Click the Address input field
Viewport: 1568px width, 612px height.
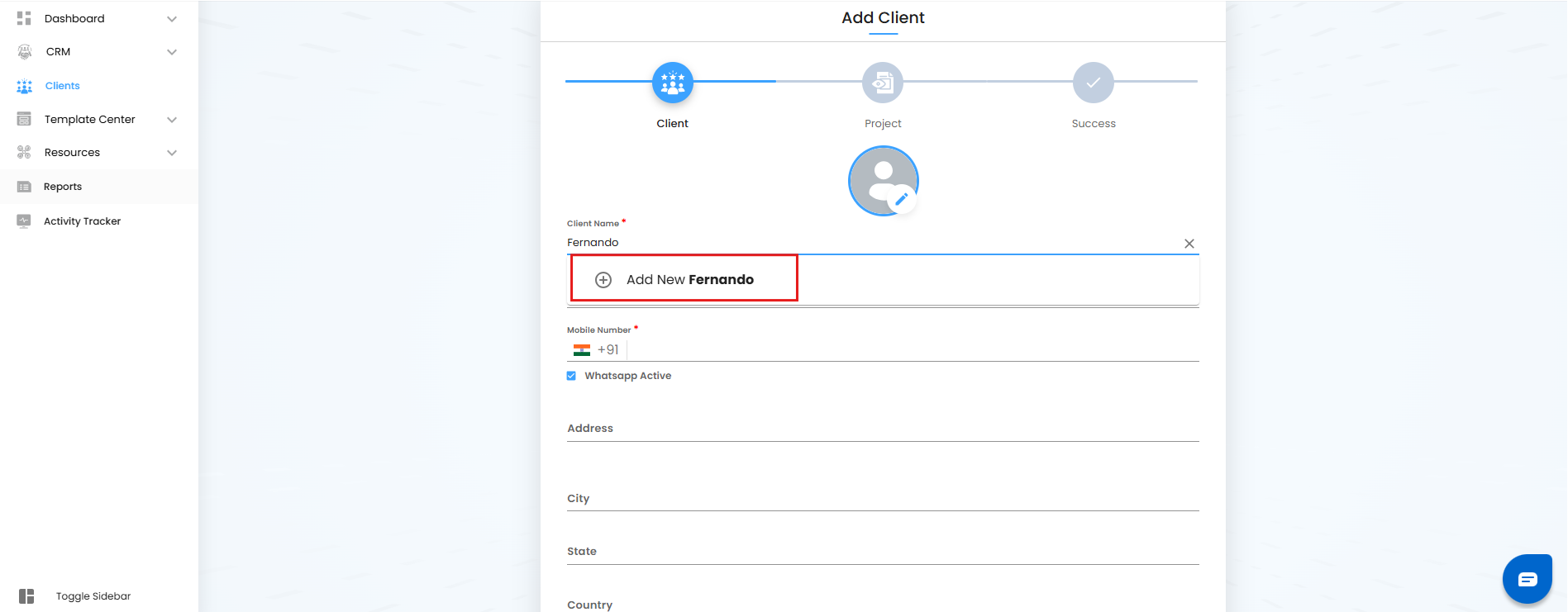point(882,429)
